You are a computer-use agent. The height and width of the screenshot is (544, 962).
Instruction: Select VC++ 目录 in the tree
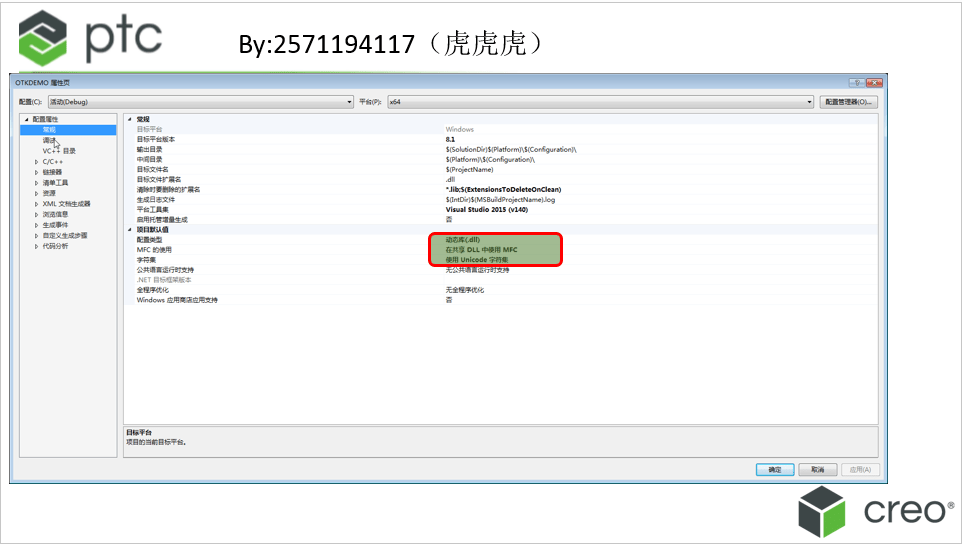pyautogui.click(x=59, y=151)
